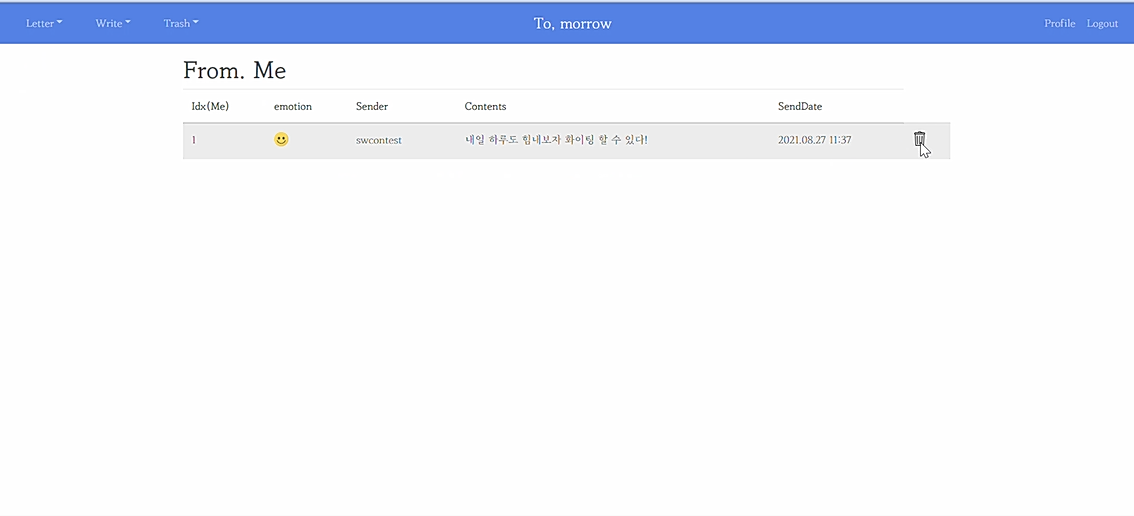The image size is (1134, 516).
Task: Click the sender name swcontest
Action: 379,140
